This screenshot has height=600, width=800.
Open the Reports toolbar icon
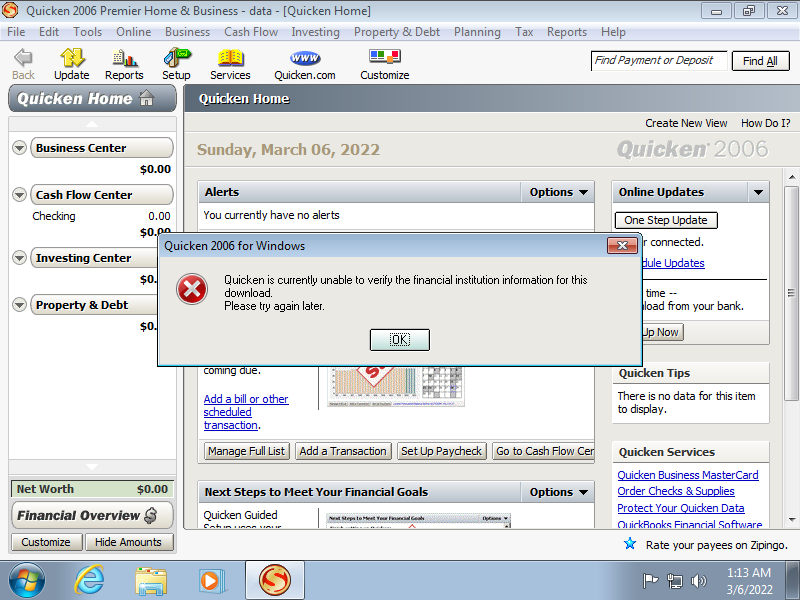(x=124, y=58)
